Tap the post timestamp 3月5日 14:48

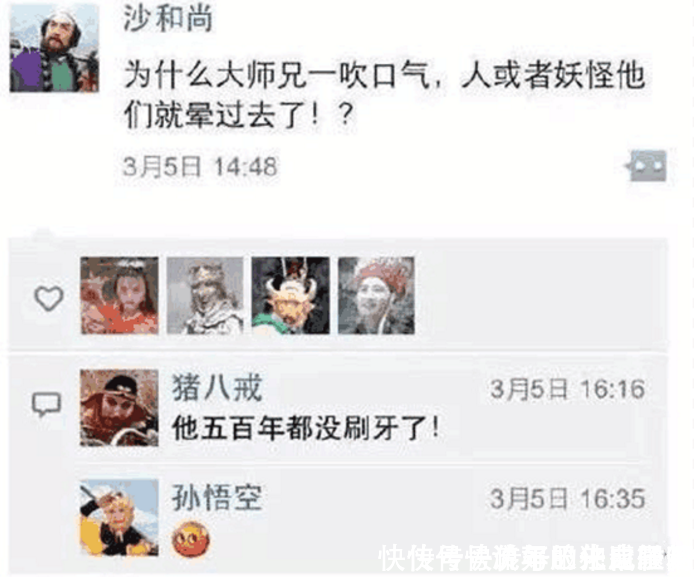pyautogui.click(x=200, y=167)
